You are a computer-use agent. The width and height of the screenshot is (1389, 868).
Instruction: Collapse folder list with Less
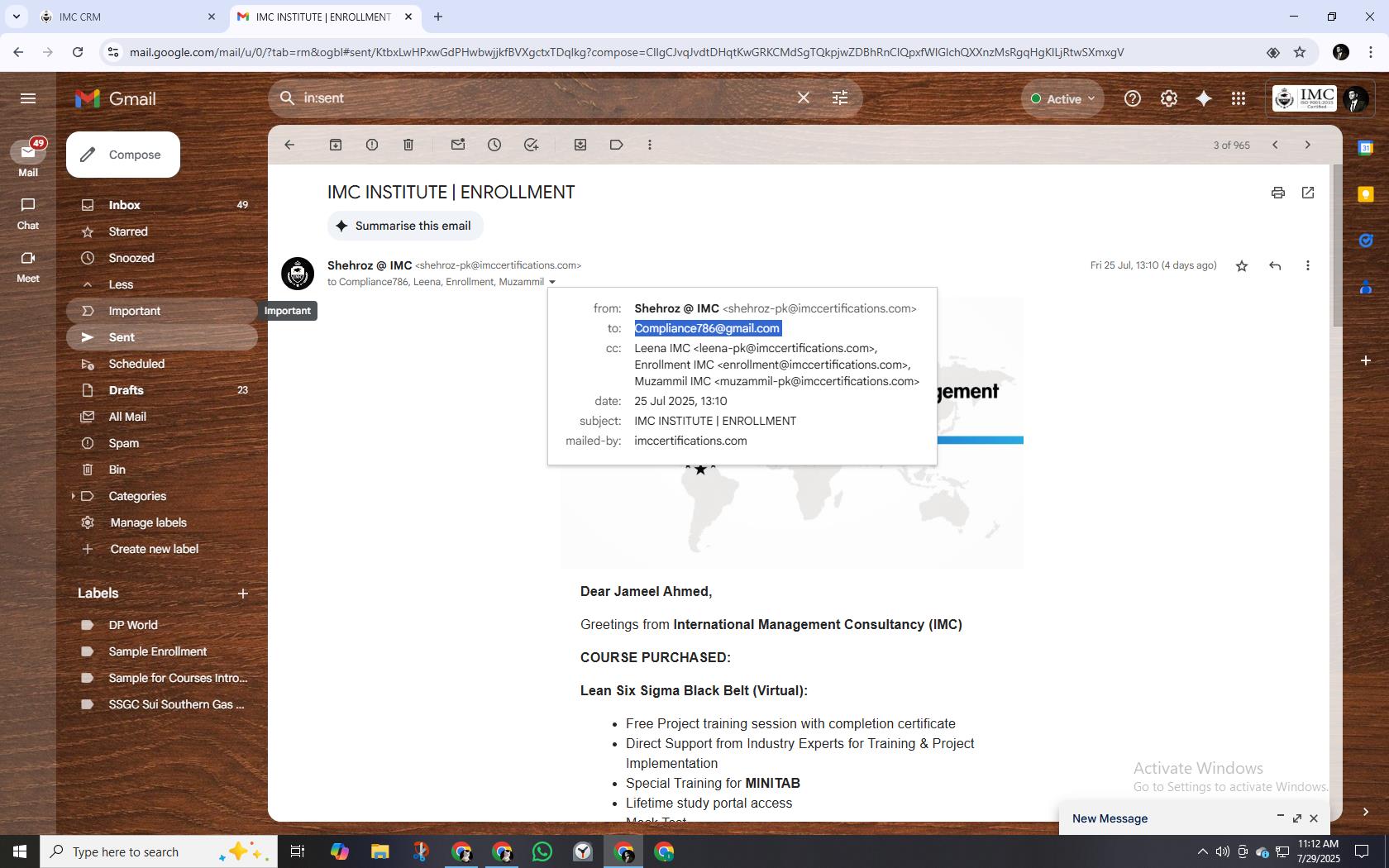point(121,284)
